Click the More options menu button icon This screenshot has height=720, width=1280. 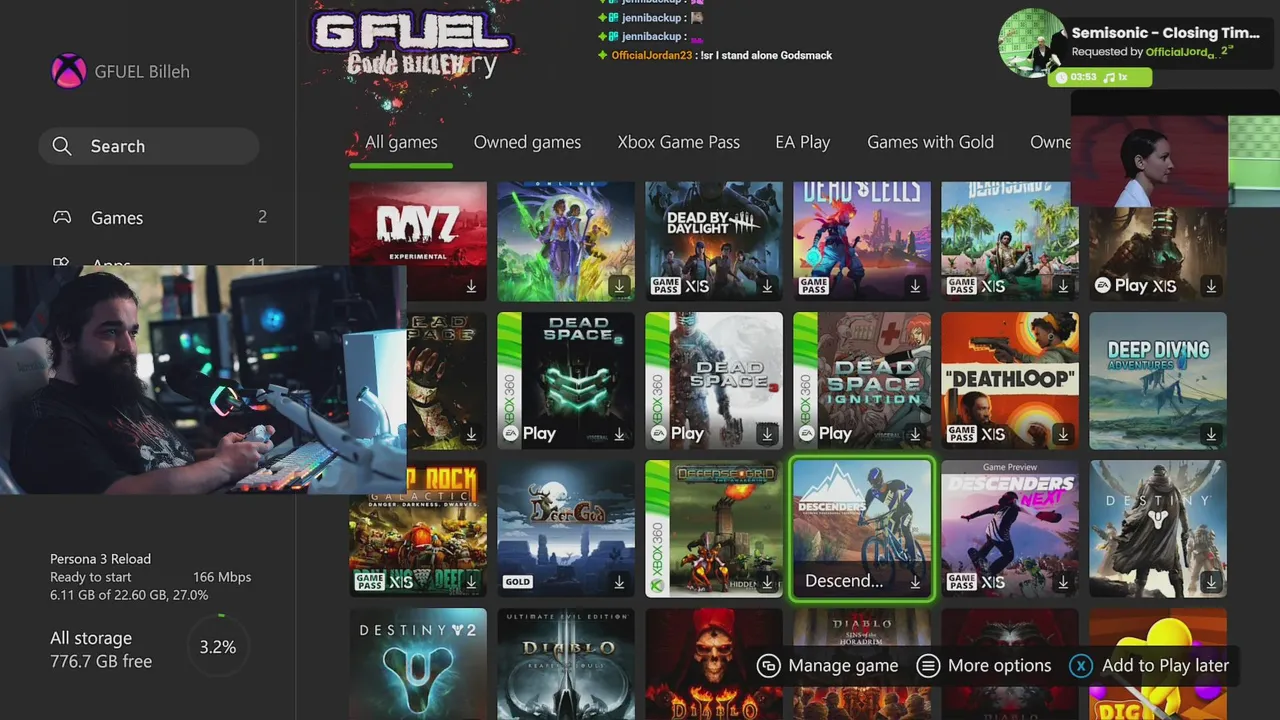point(928,666)
